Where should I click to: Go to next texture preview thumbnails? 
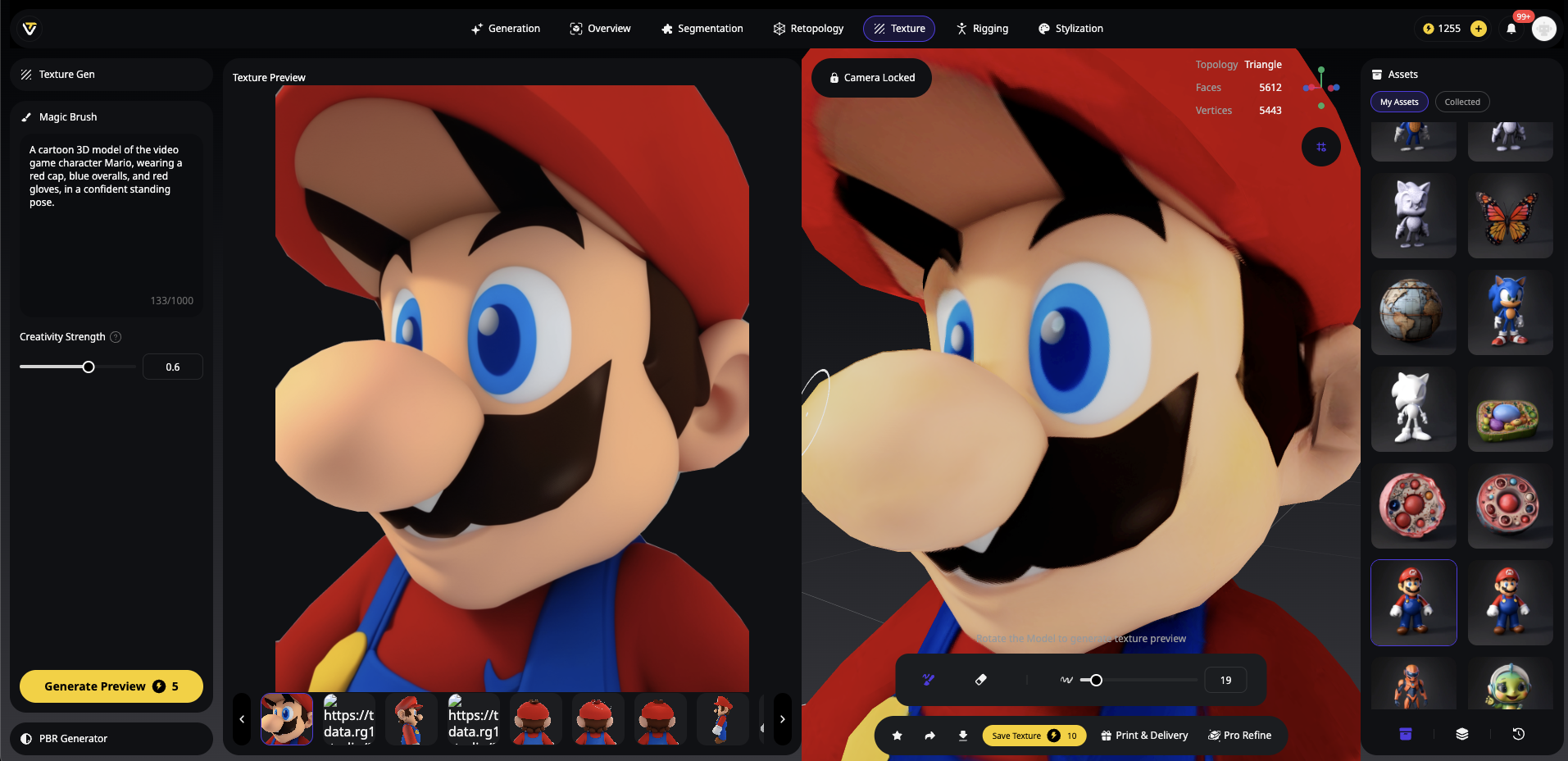point(783,719)
